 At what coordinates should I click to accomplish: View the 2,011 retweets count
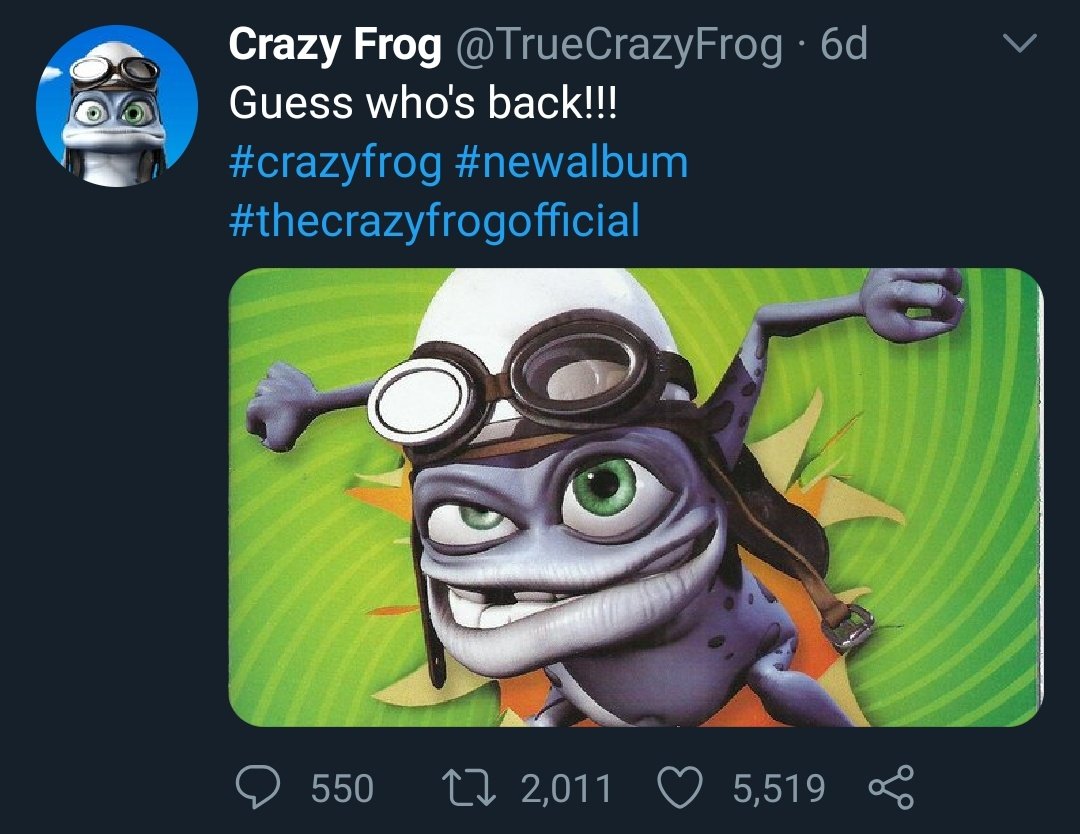coord(566,789)
